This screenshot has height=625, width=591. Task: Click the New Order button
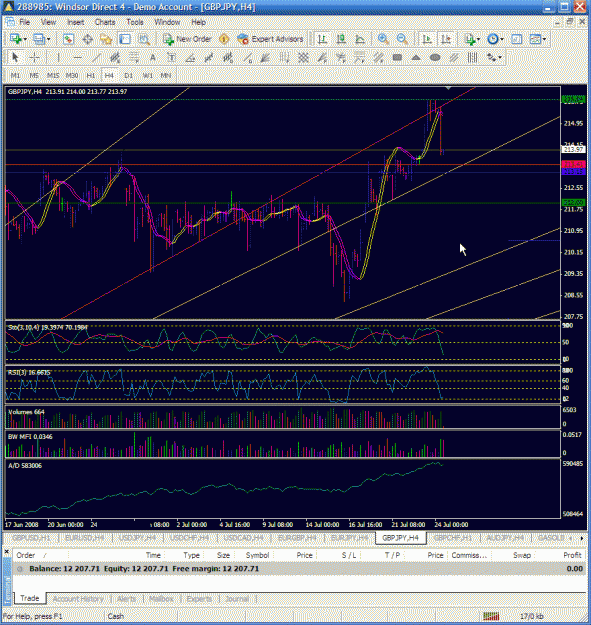(187, 39)
